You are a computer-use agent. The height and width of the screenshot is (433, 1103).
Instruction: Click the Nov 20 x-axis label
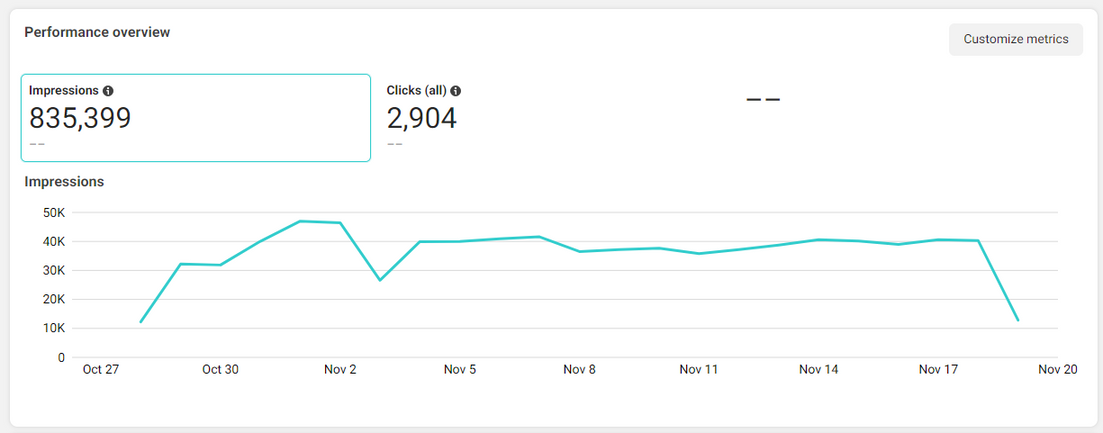(x=1057, y=370)
